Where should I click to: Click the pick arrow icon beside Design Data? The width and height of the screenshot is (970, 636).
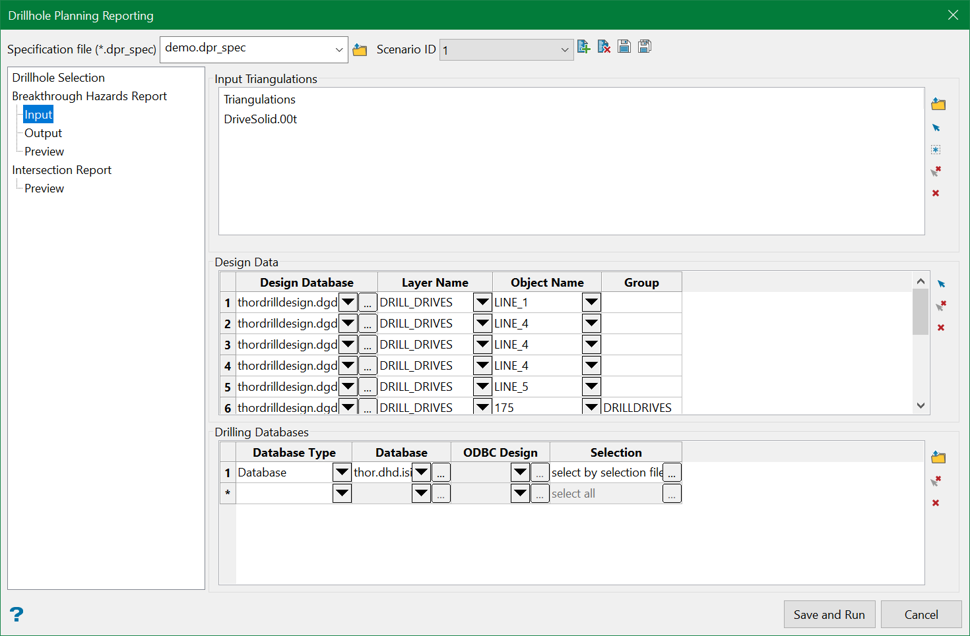[941, 284]
